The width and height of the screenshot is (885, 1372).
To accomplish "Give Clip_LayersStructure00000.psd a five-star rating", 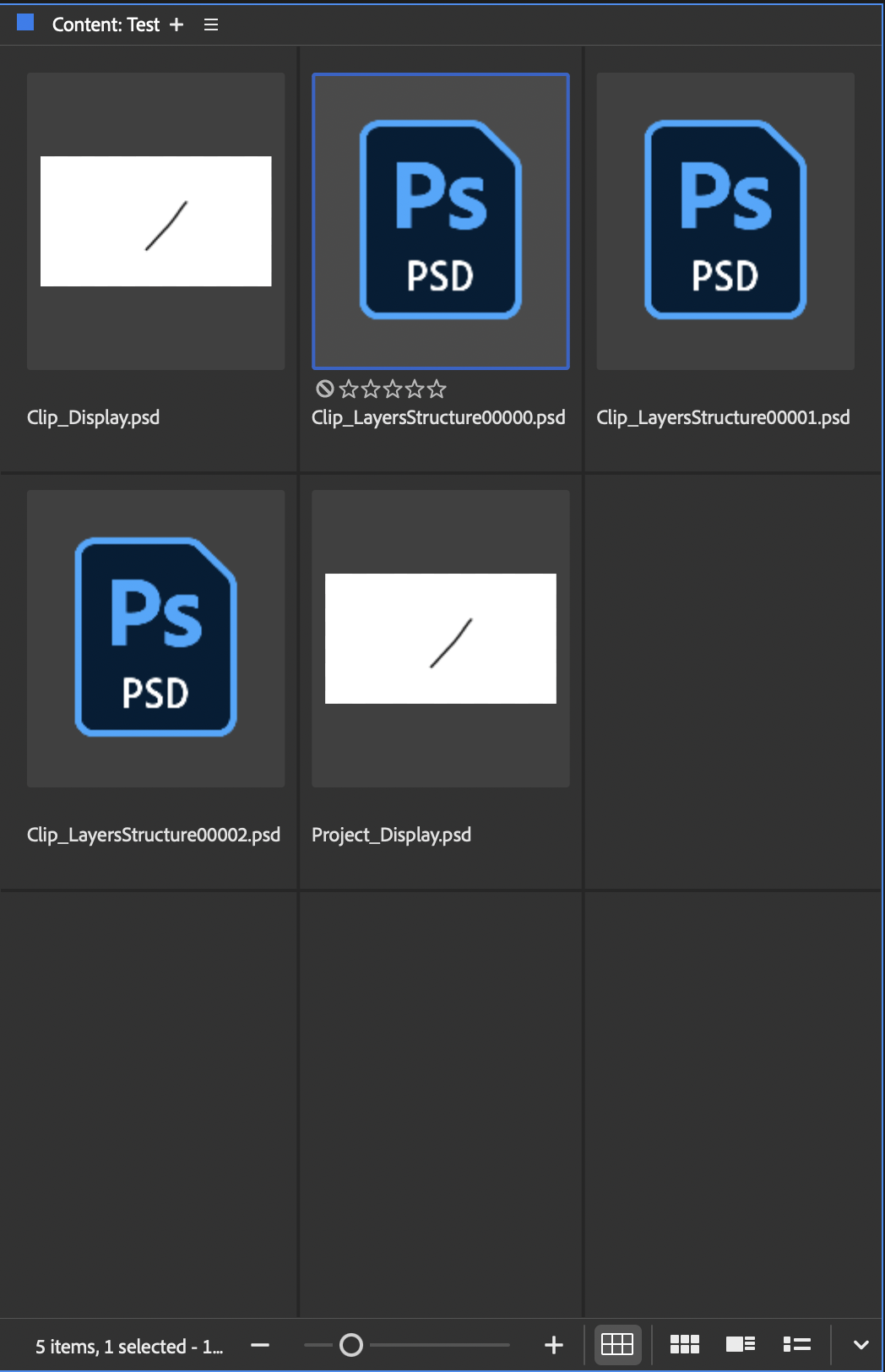I will point(437,389).
